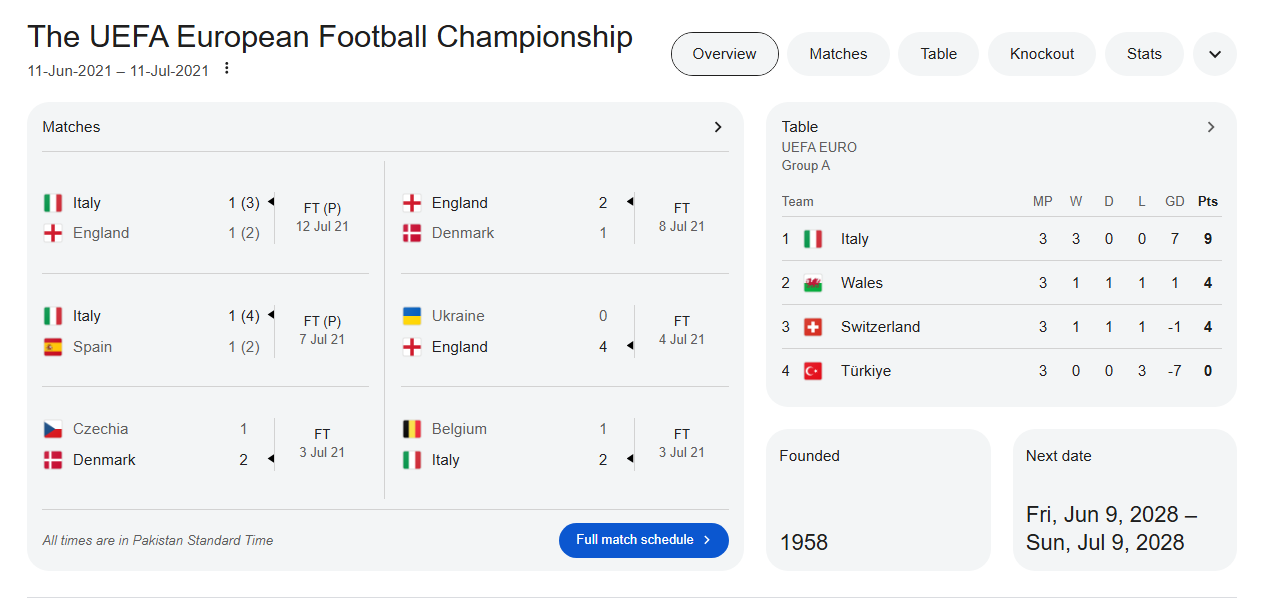Select the Stats tab
Image resolution: width=1282 pixels, height=599 pixels.
(x=1144, y=54)
